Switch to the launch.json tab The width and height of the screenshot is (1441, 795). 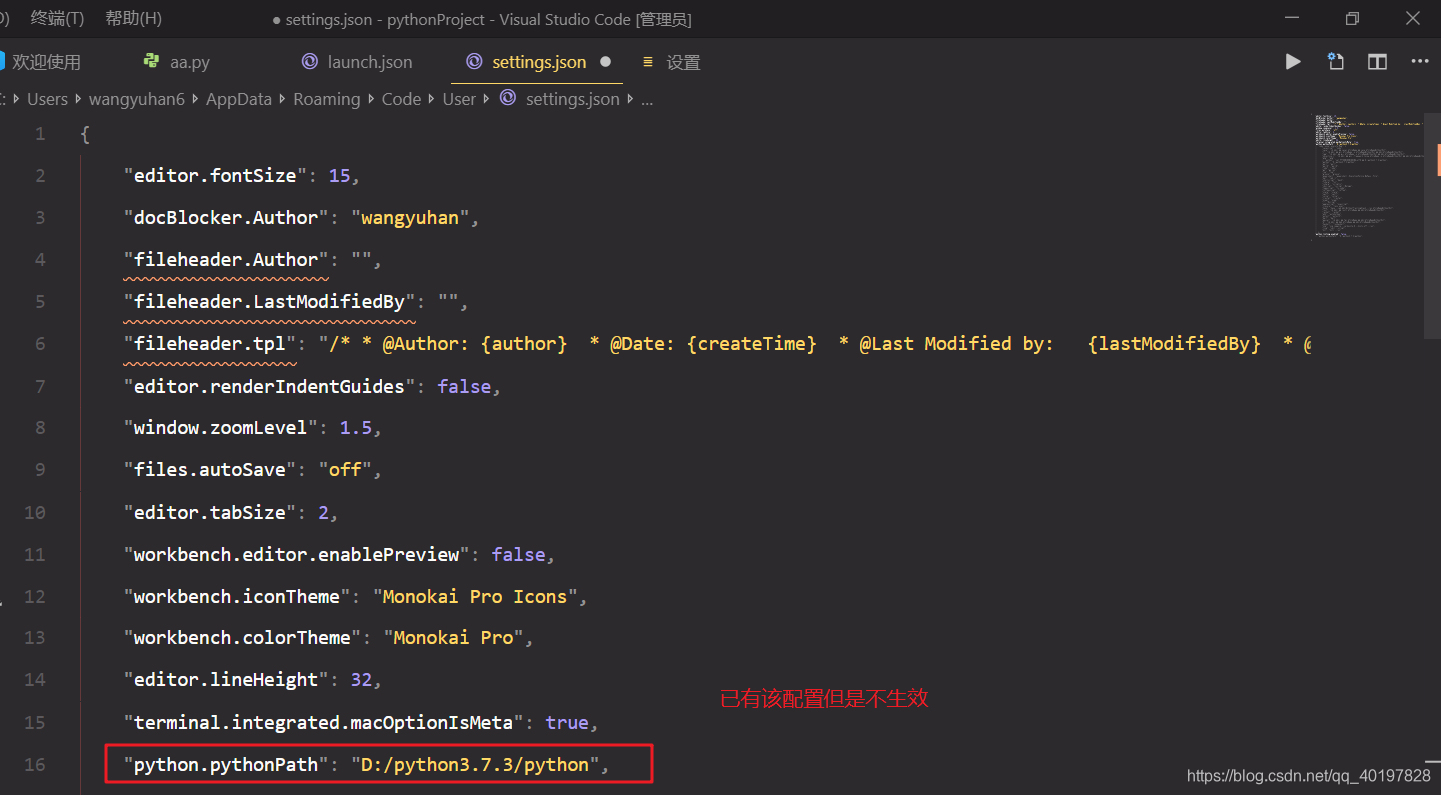[370, 62]
